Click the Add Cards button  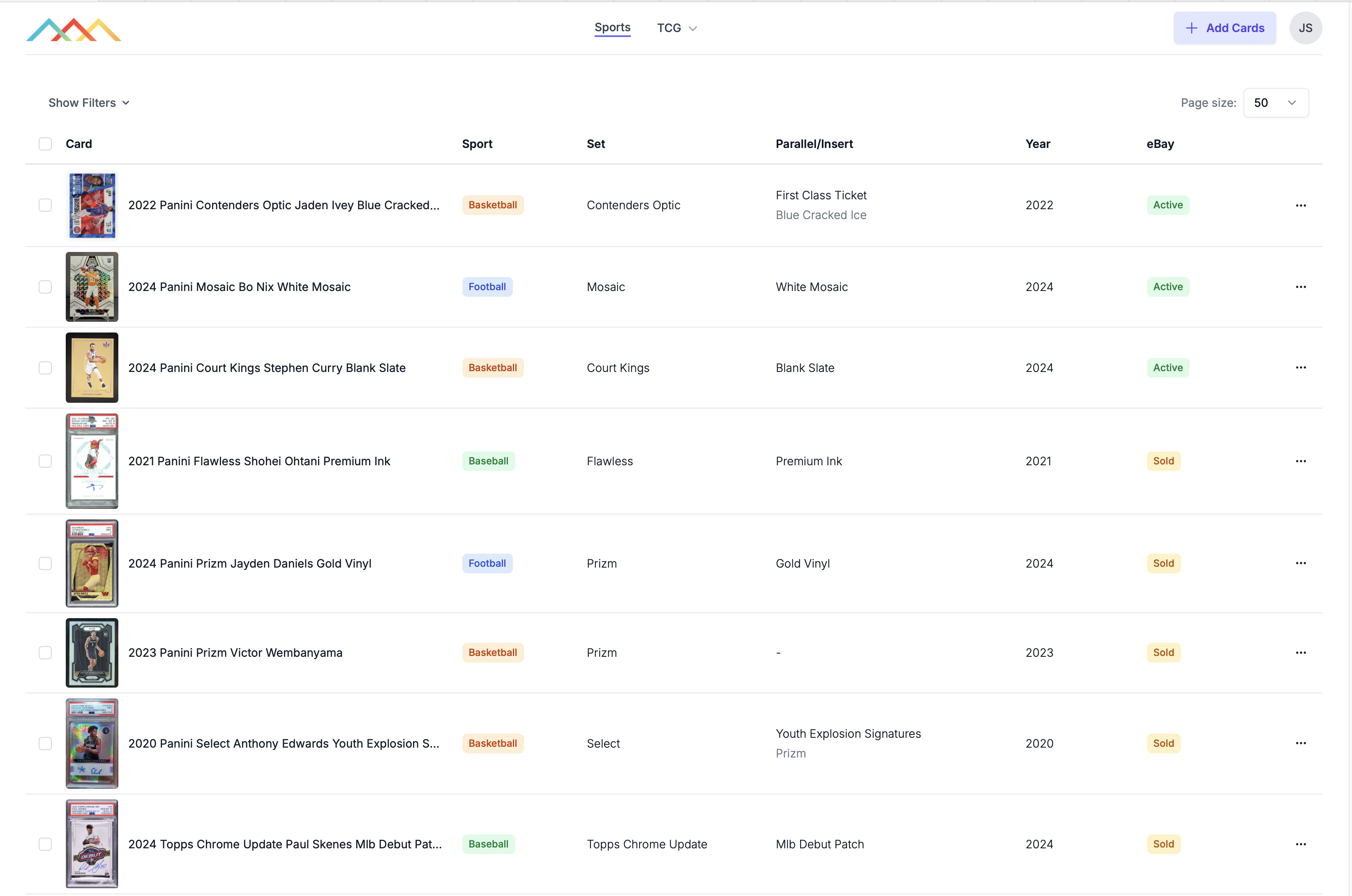pos(1225,28)
